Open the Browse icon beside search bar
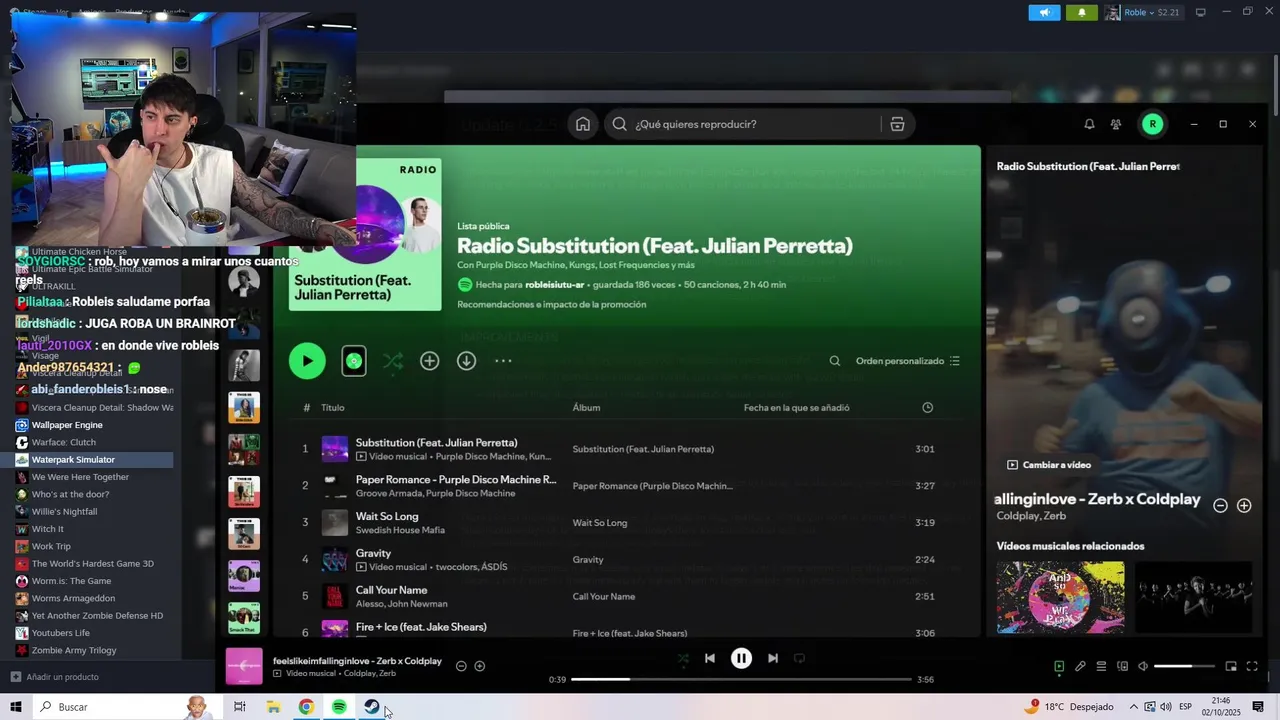Image resolution: width=1280 pixels, height=720 pixels. click(x=897, y=124)
